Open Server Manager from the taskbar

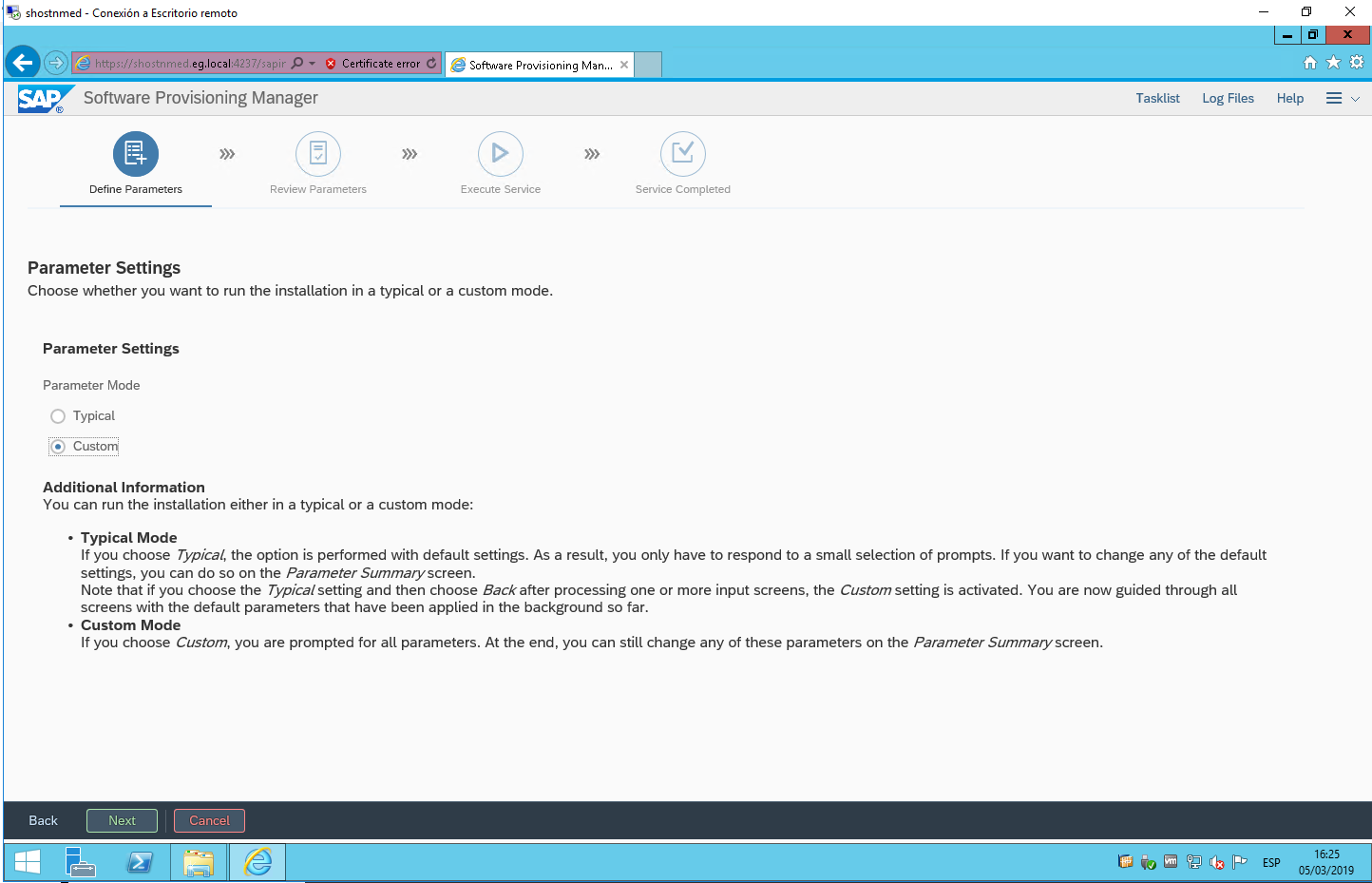point(81,862)
